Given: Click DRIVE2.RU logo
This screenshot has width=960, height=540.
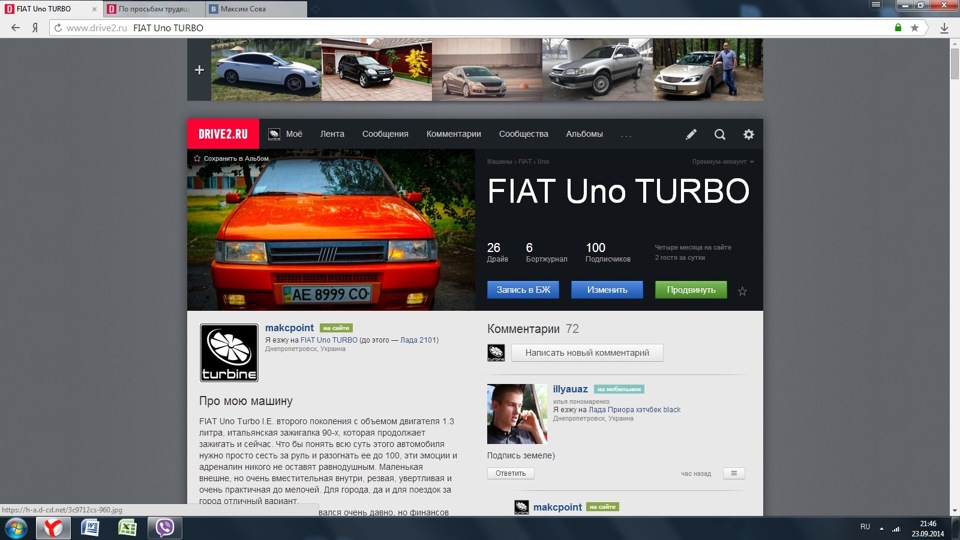Looking at the screenshot, I should click(223, 134).
